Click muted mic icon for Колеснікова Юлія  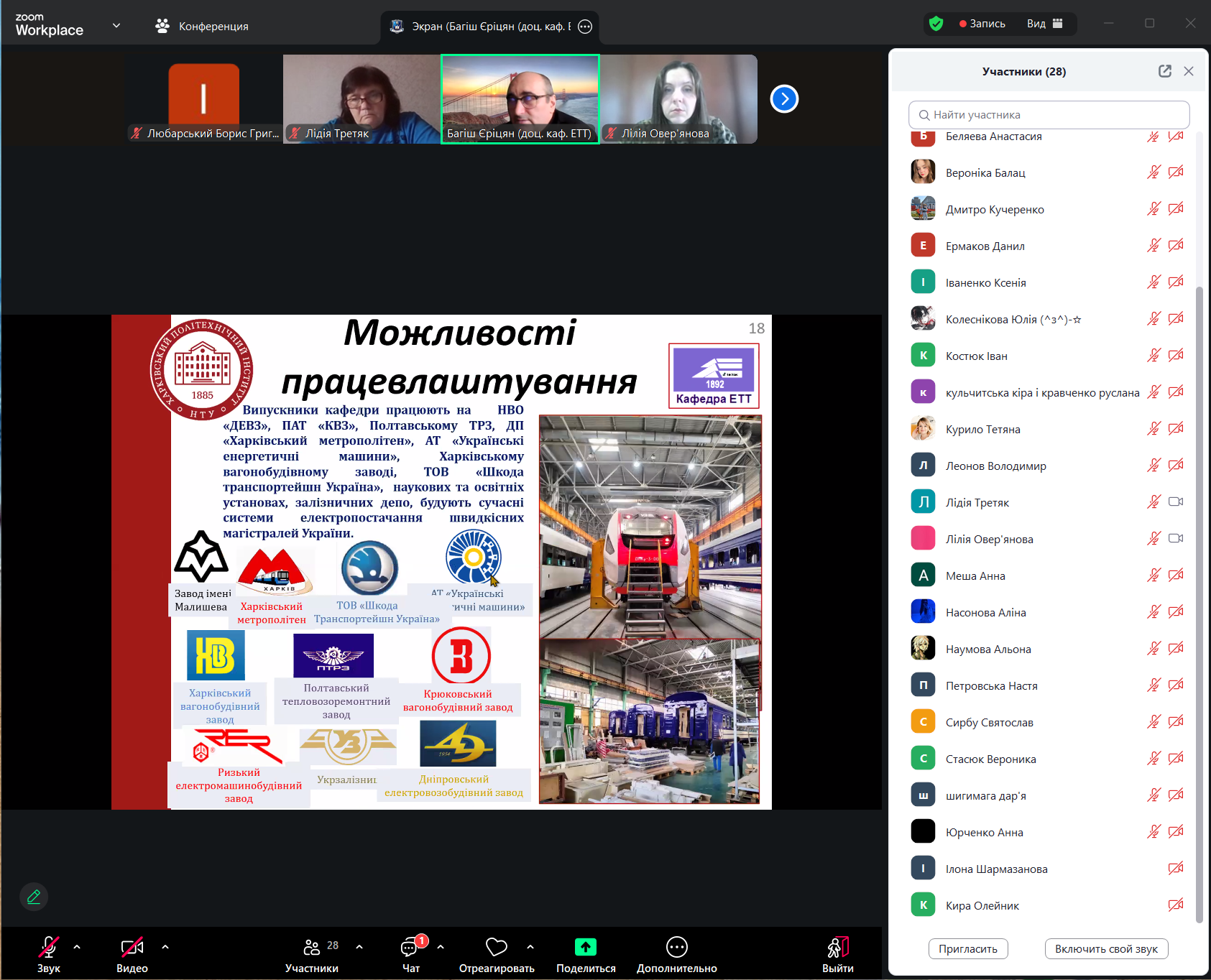[1154, 319]
